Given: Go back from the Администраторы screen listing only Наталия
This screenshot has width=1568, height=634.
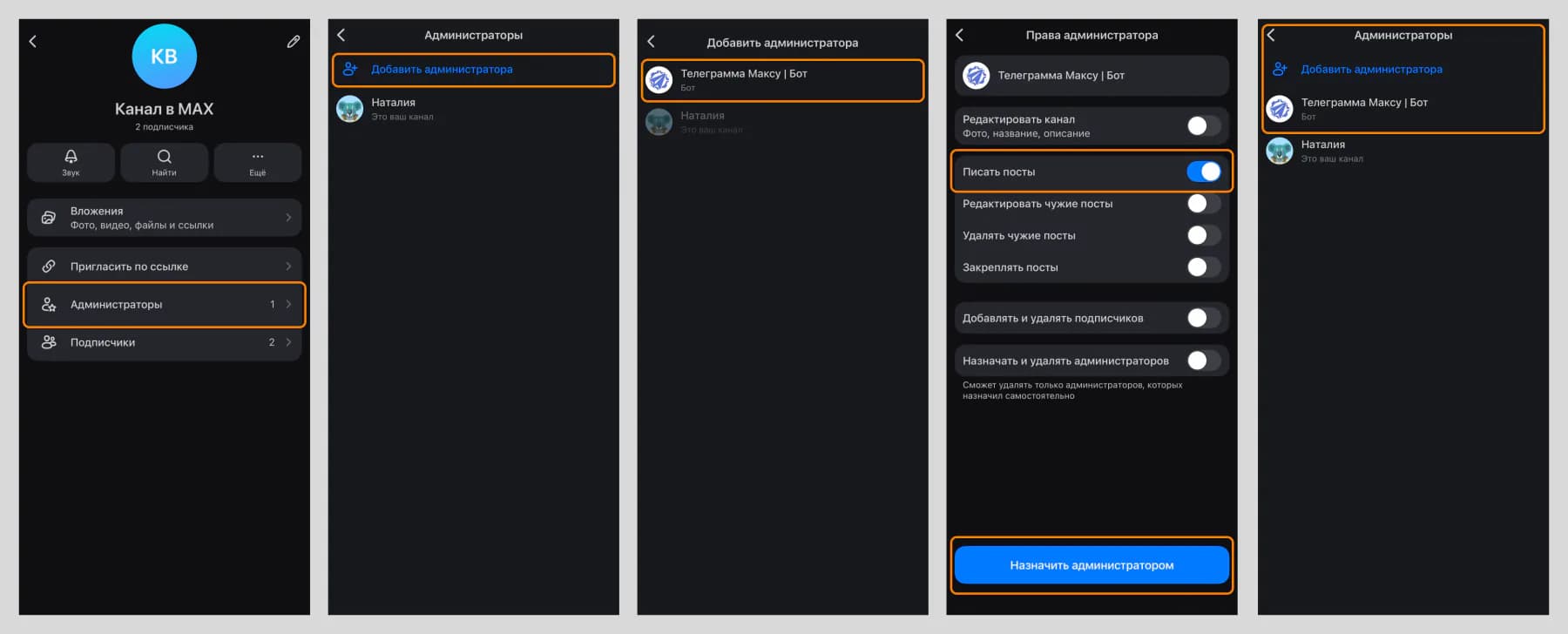Looking at the screenshot, I should (x=341, y=35).
